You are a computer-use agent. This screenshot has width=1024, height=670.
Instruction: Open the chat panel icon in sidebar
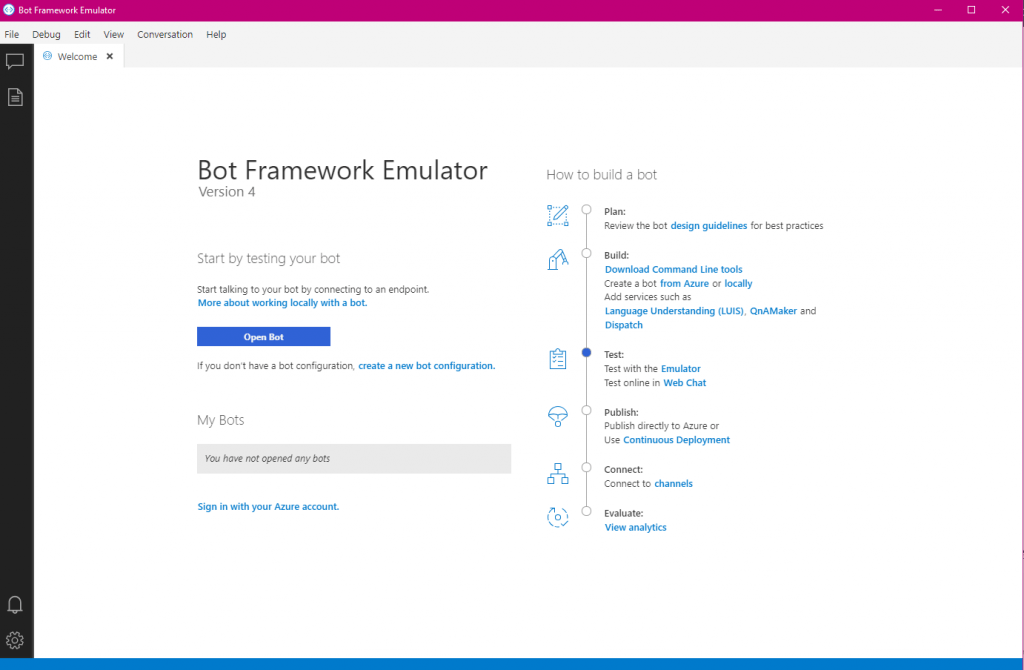[x=15, y=62]
